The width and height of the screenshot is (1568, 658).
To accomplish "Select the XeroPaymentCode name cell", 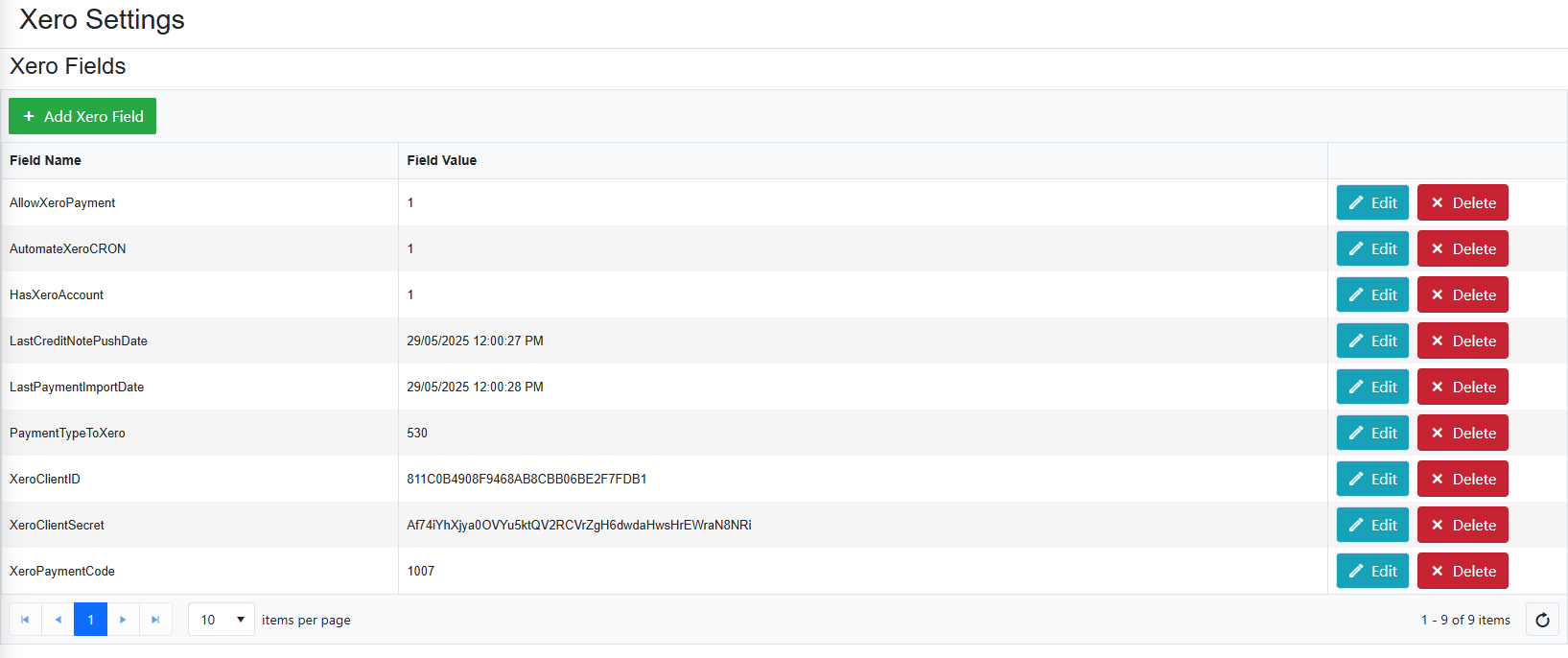I will click(199, 571).
